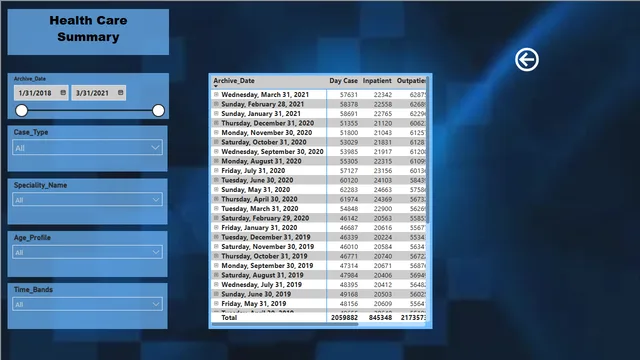Select Inpatient value 20224

point(382,237)
